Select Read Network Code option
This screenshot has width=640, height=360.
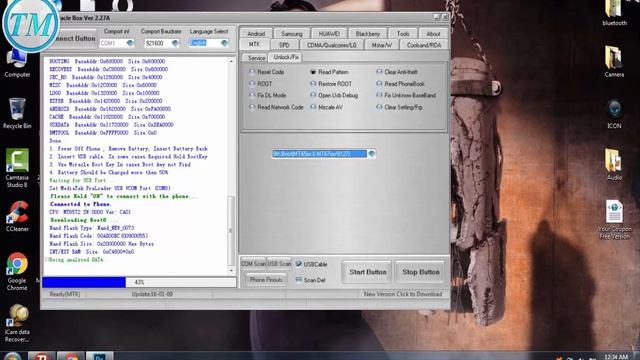[252, 107]
